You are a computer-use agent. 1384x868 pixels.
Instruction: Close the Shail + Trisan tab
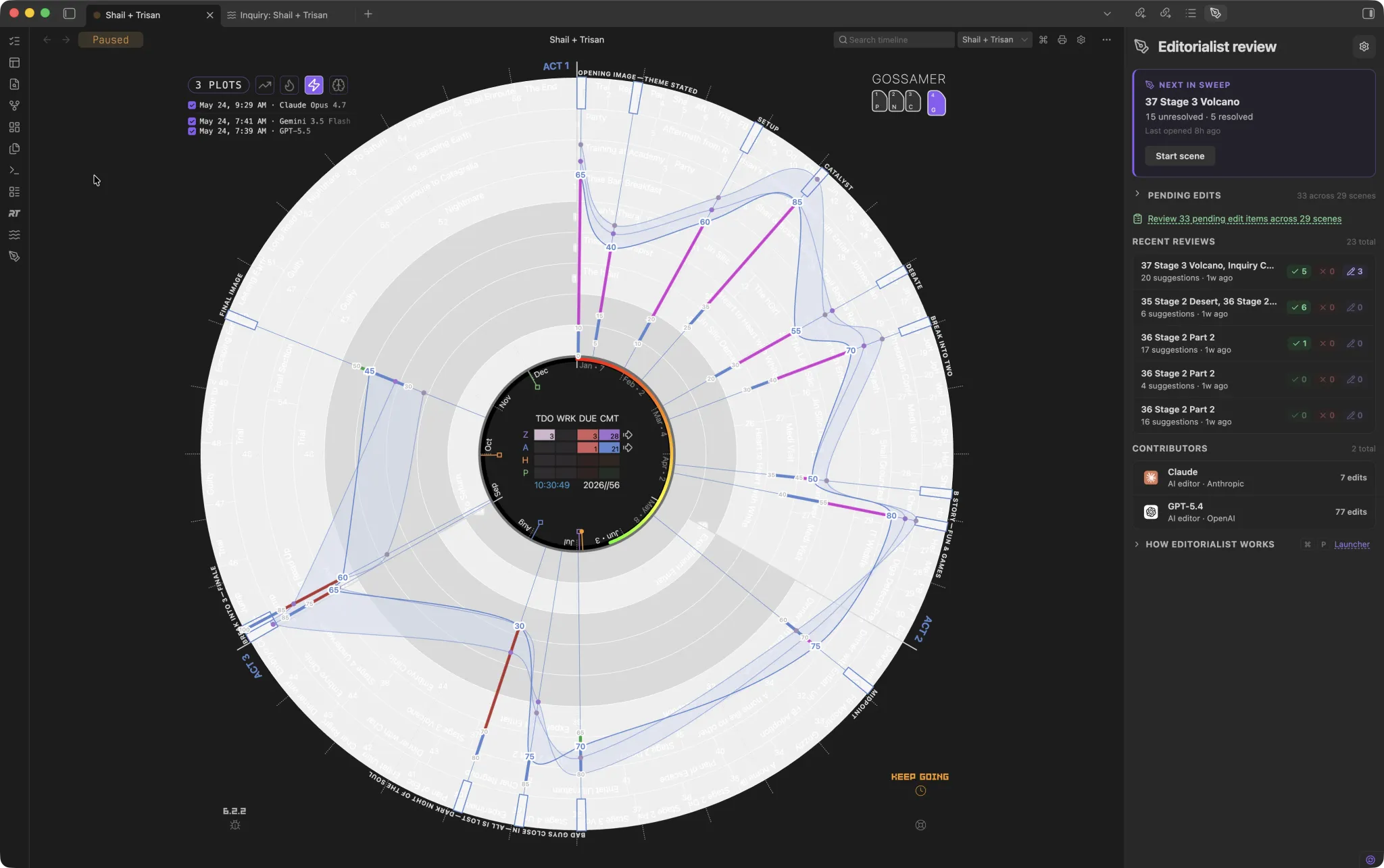point(209,15)
